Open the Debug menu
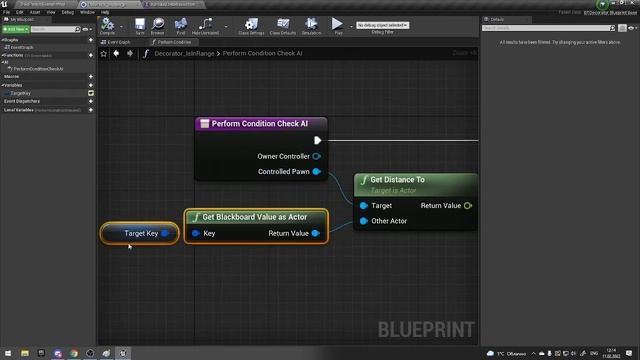The height and width of the screenshot is (360, 640). 67,12
